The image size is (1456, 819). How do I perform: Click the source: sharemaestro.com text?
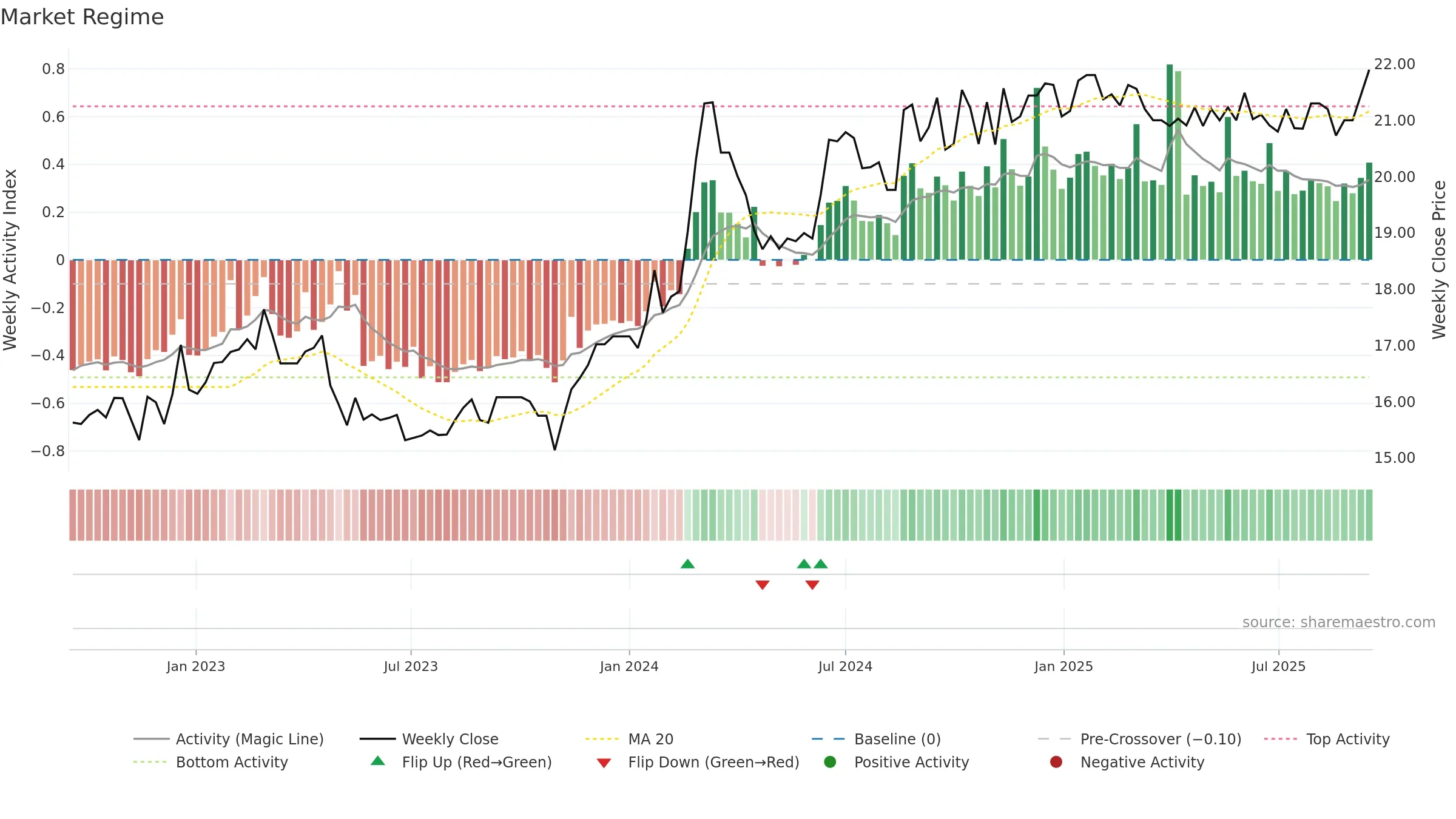click(x=1339, y=622)
